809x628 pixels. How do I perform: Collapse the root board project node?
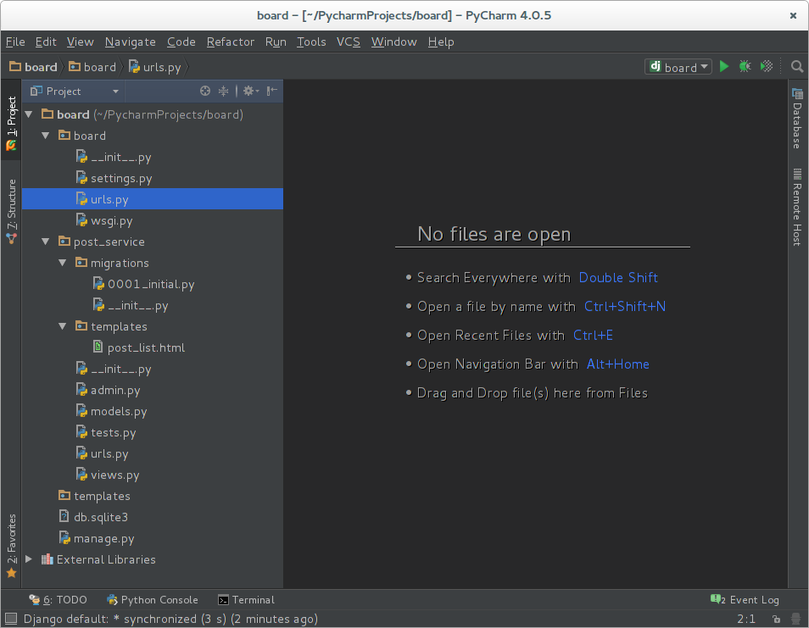[x=29, y=115]
